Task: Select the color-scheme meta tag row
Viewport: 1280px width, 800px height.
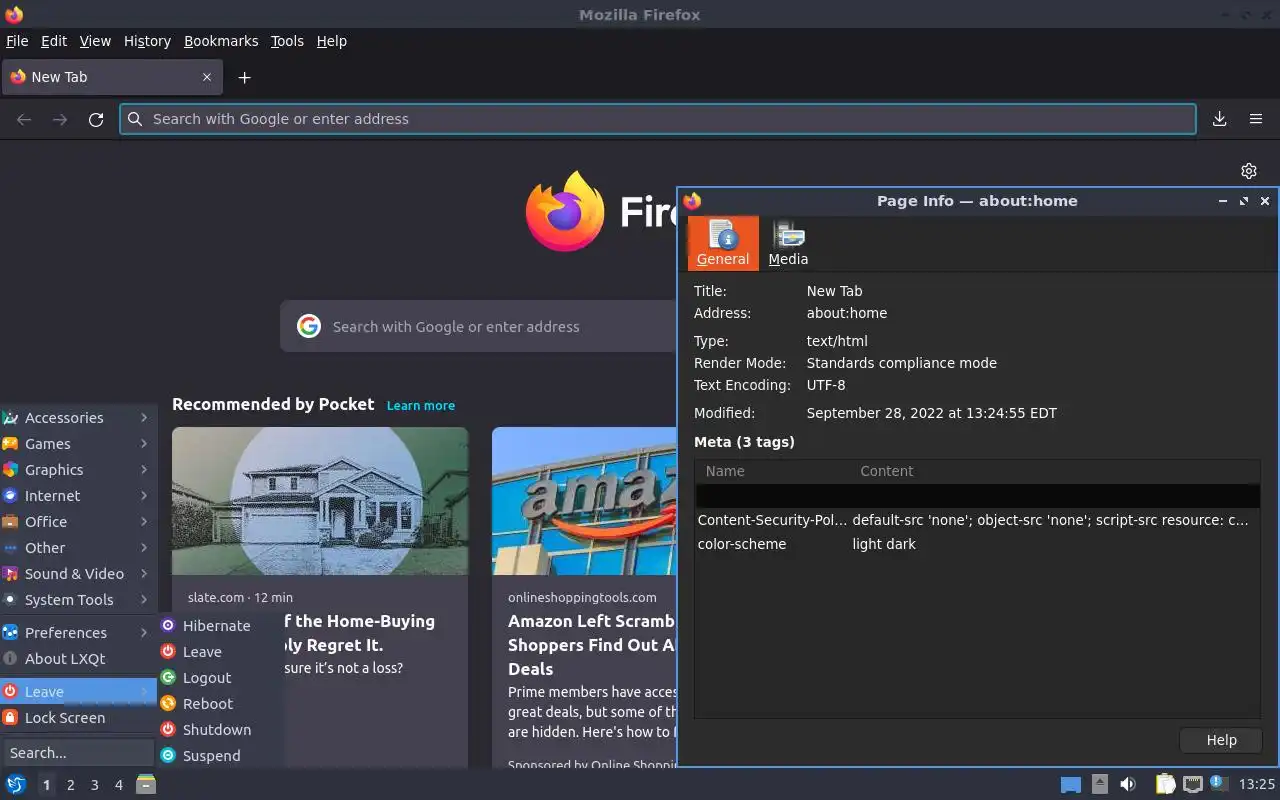Action: (x=978, y=544)
